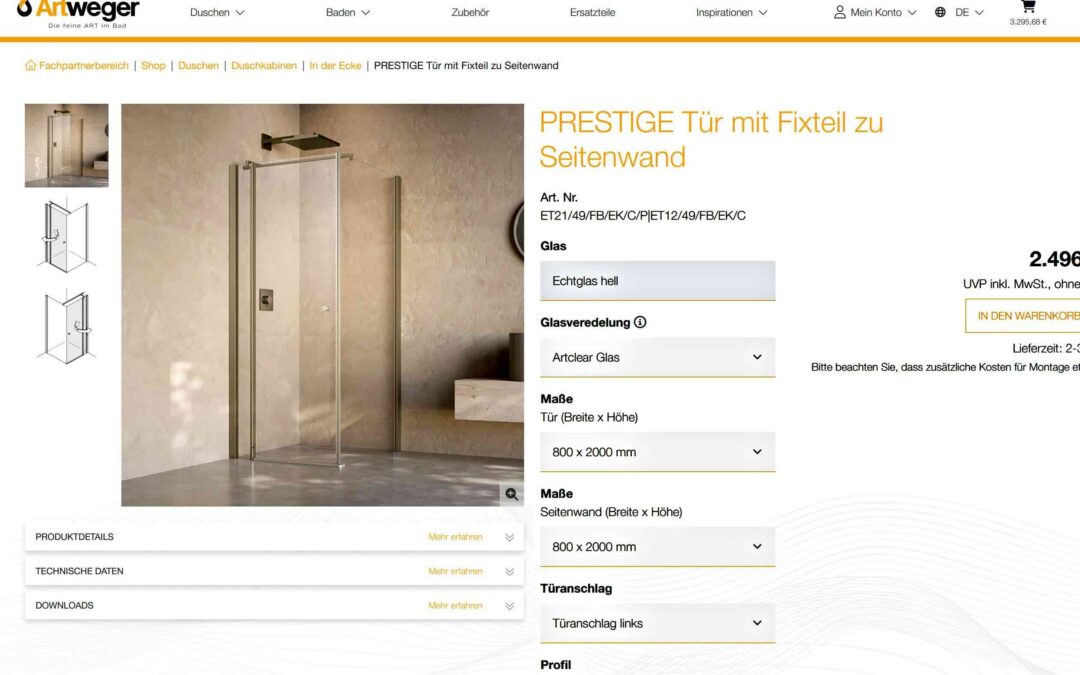Open the Duschen menu

tap(217, 12)
